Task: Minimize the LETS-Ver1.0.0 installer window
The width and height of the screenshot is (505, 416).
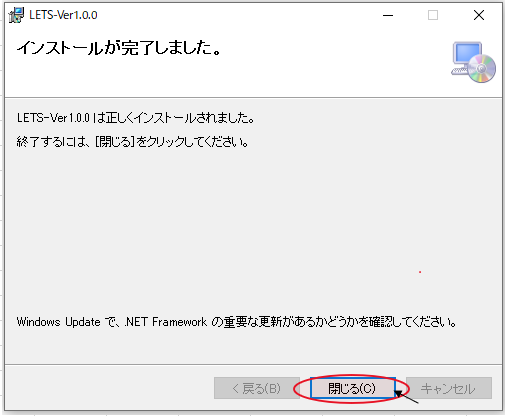Action: [x=388, y=15]
